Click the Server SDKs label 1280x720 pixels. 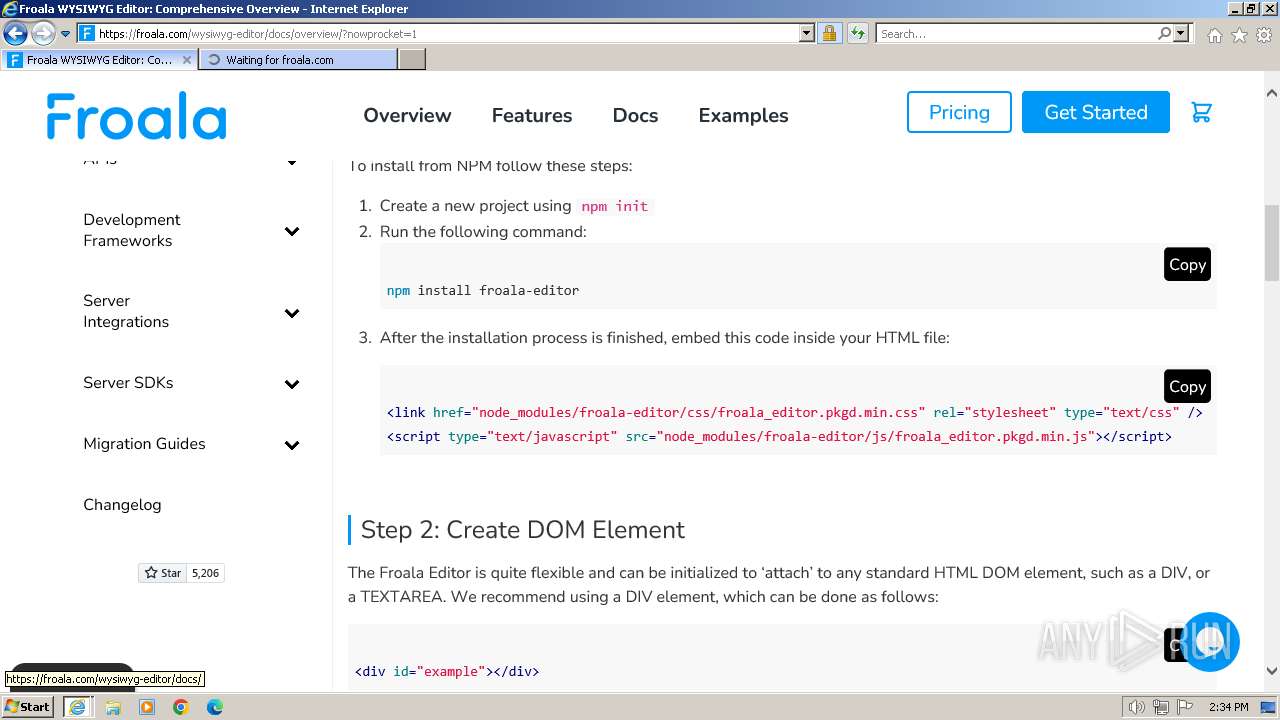tap(128, 383)
